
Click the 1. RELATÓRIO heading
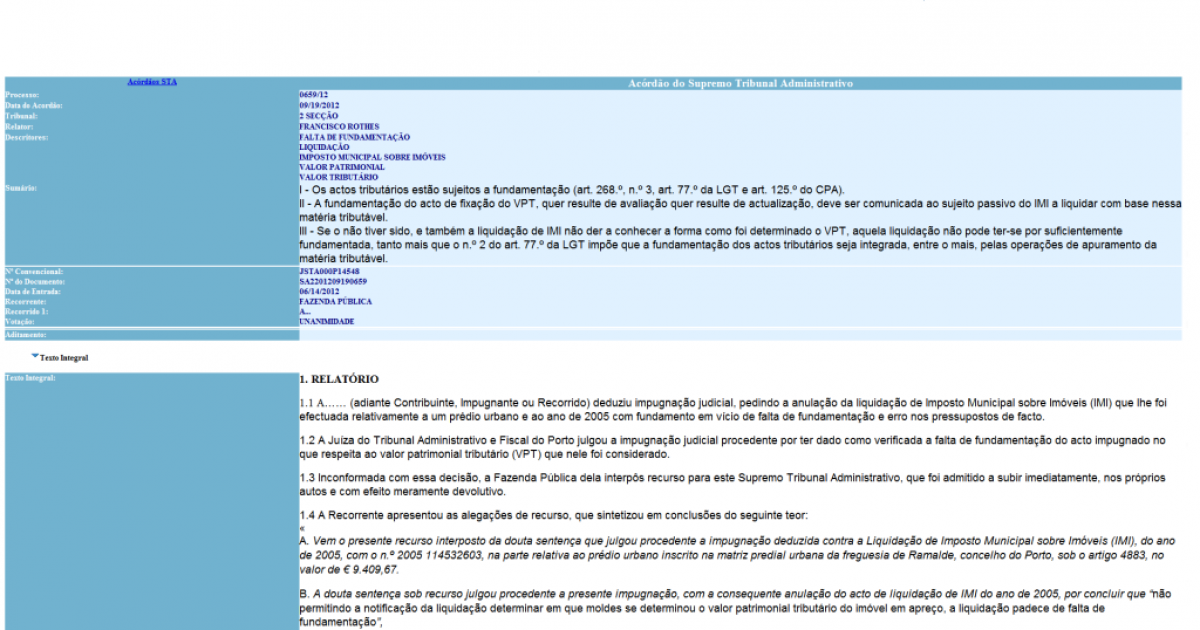(339, 379)
